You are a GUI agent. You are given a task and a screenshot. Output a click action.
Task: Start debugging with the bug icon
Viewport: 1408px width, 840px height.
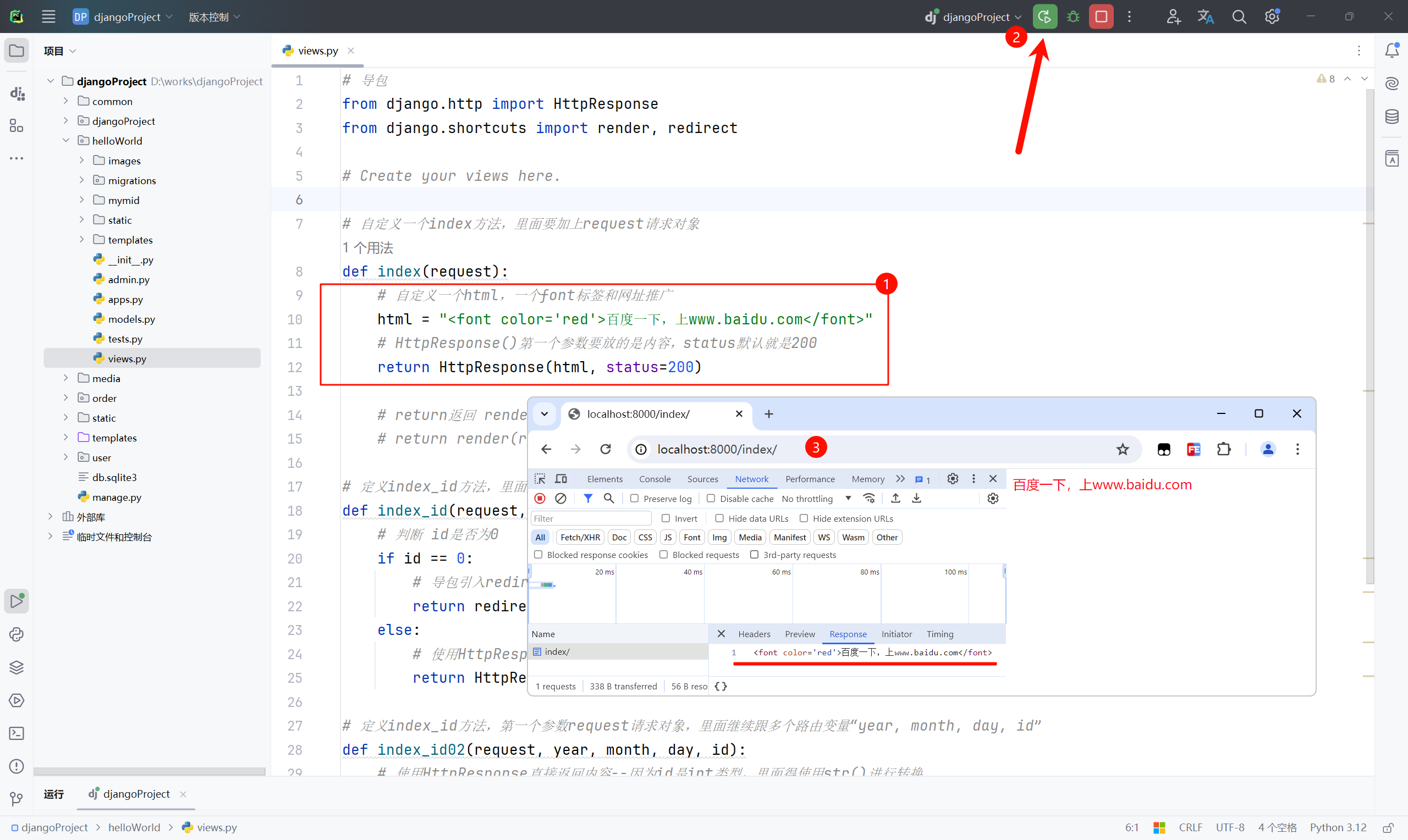coord(1073,16)
